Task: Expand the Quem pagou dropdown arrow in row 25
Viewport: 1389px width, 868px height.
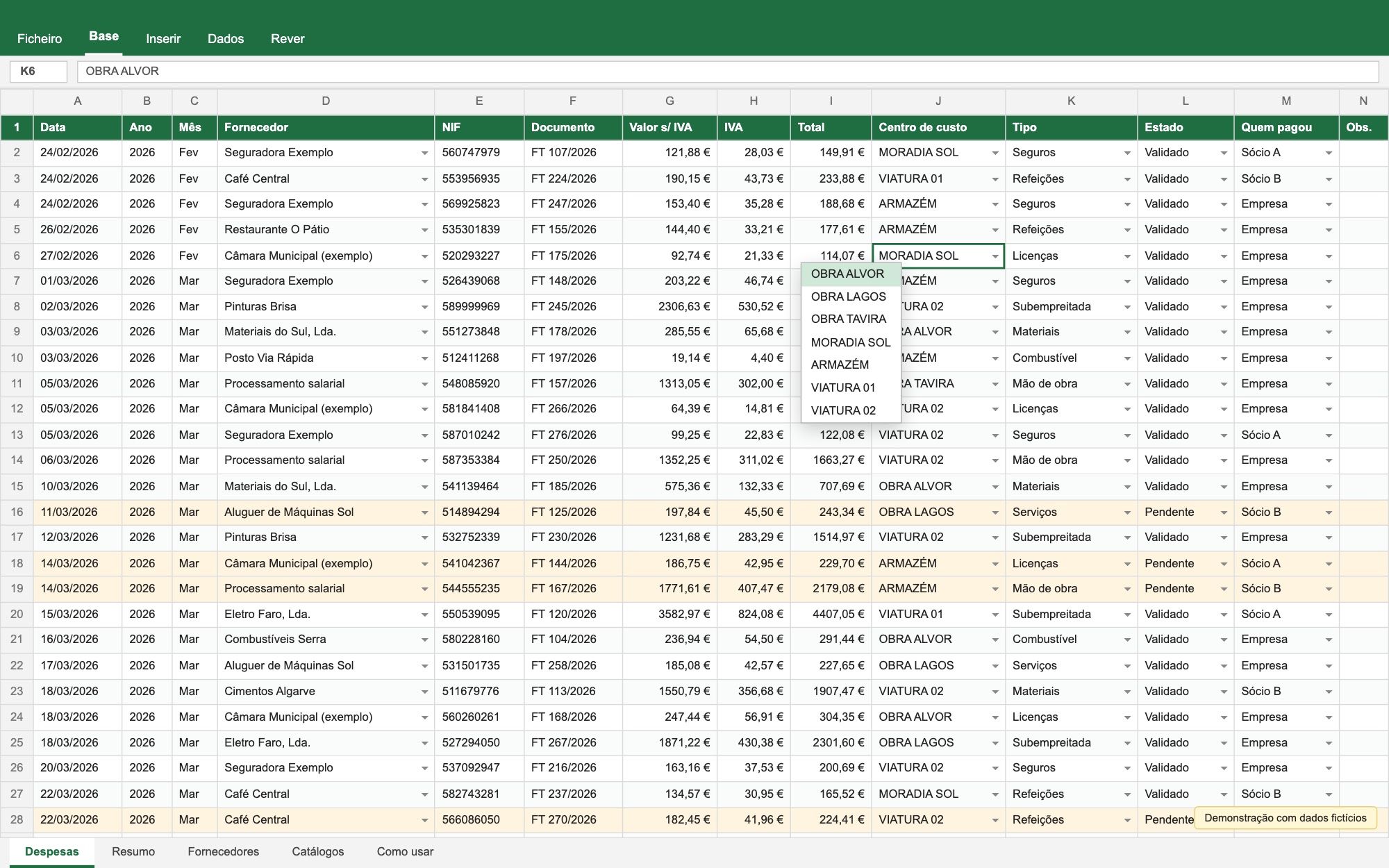Action: [x=1329, y=743]
